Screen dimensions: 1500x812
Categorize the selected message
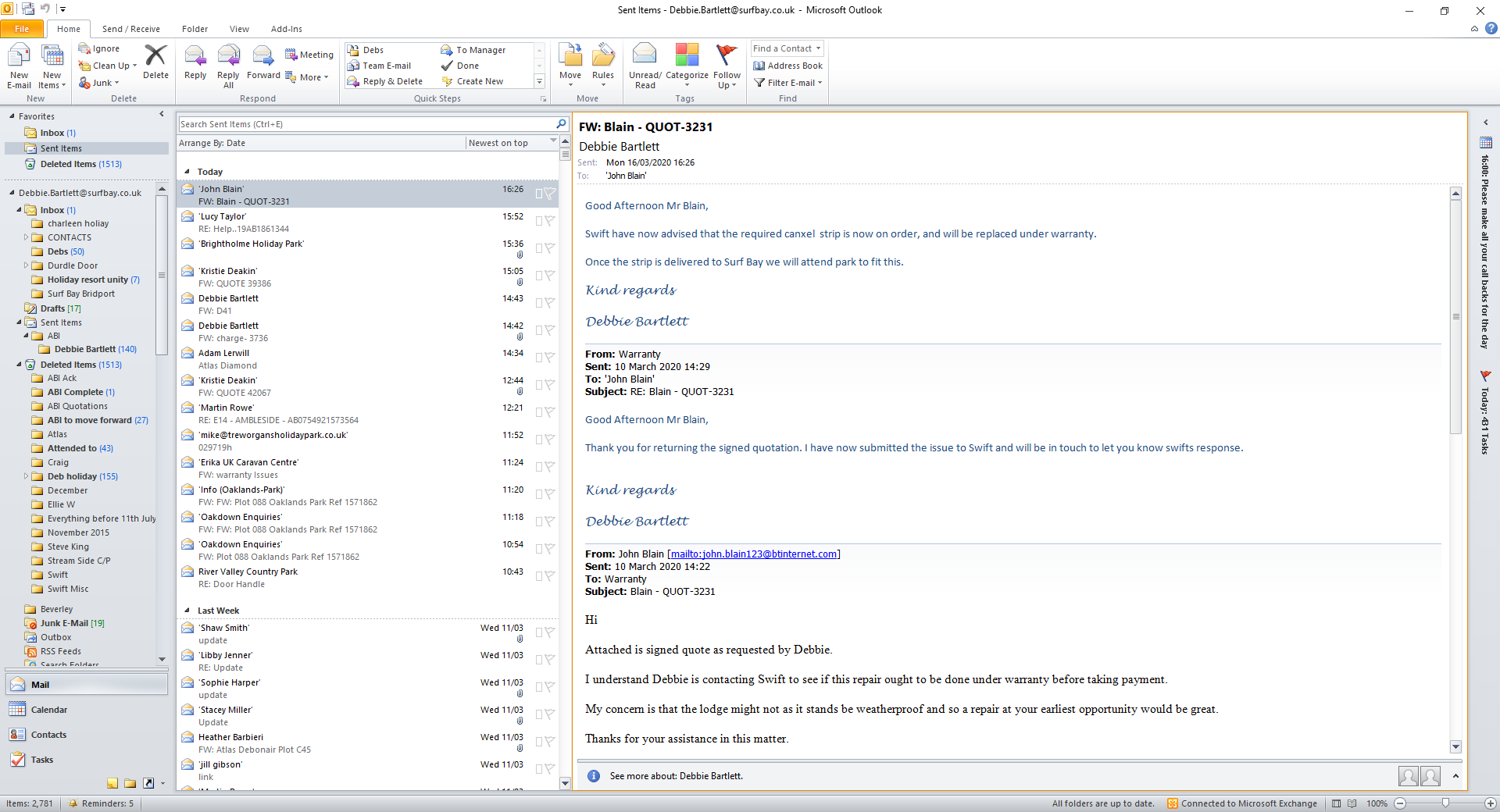click(x=687, y=66)
